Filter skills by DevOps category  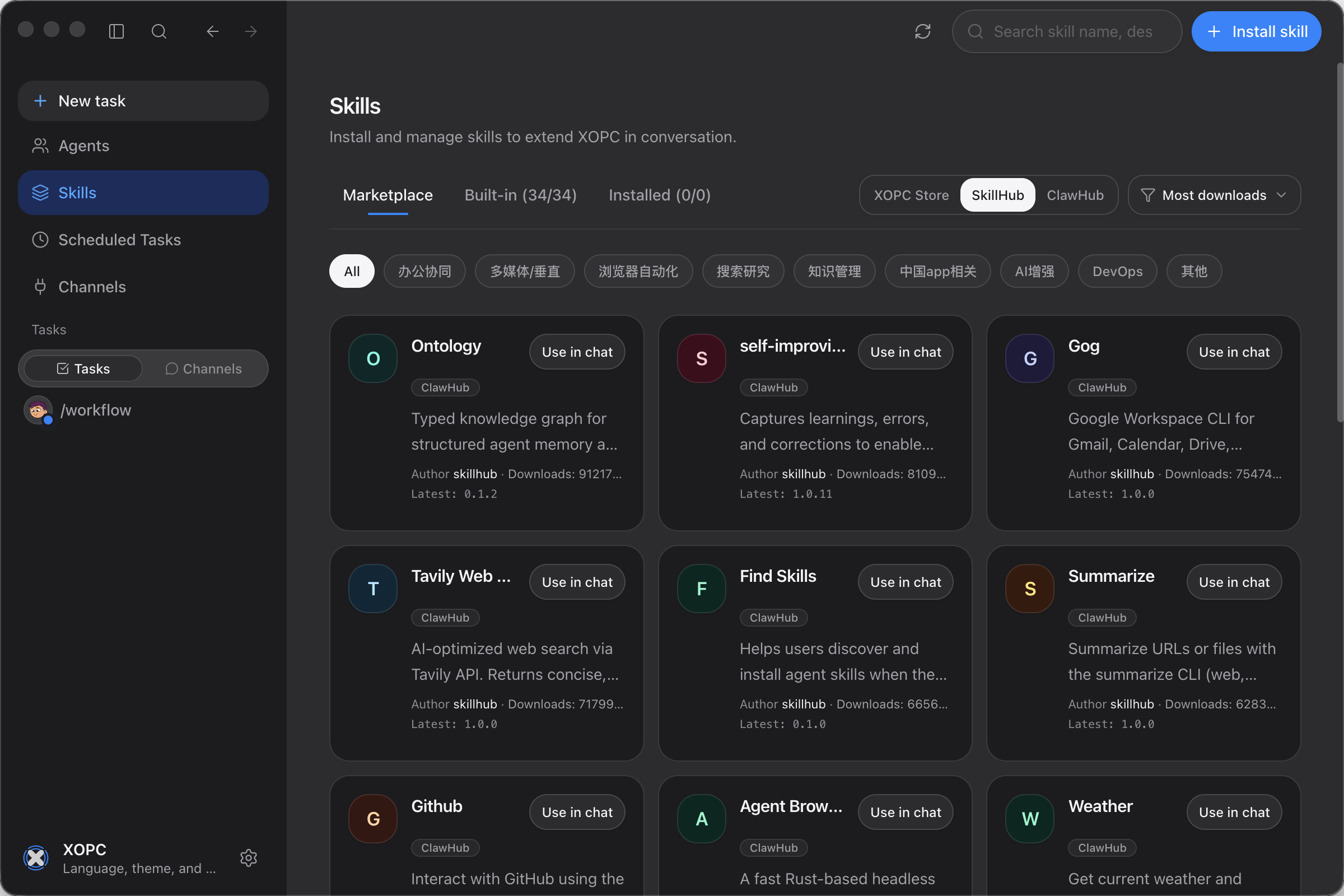[1117, 271]
